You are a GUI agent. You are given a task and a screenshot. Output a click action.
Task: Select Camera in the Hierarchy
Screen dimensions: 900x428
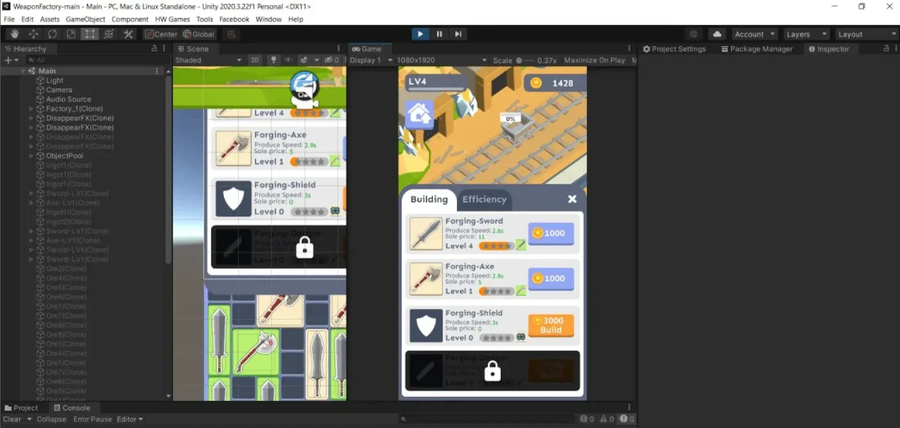59,90
